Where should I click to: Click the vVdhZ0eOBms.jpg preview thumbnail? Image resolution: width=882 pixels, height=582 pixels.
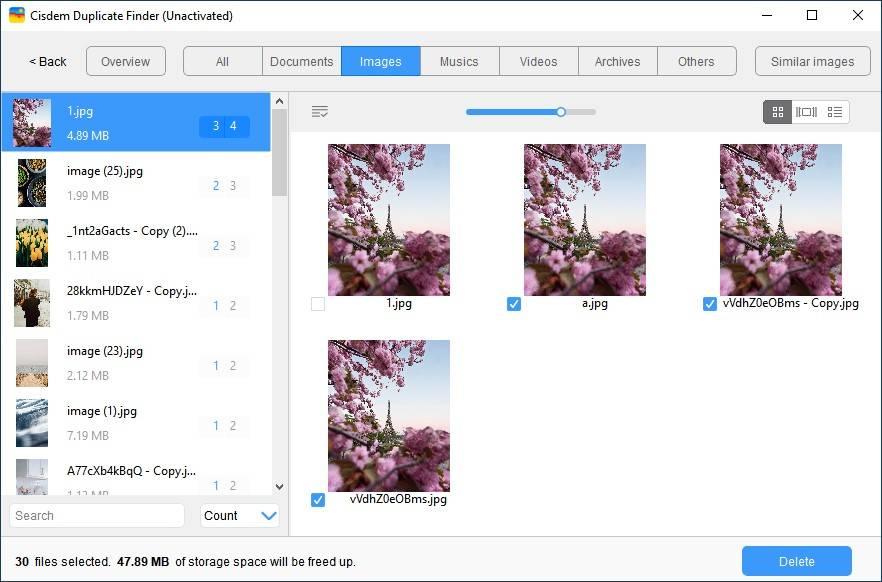[x=389, y=416]
